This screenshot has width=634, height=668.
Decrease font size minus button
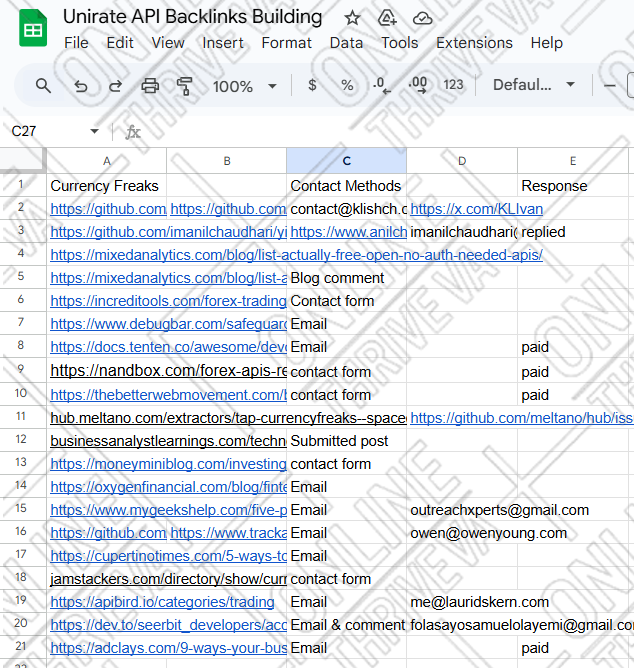pos(610,86)
